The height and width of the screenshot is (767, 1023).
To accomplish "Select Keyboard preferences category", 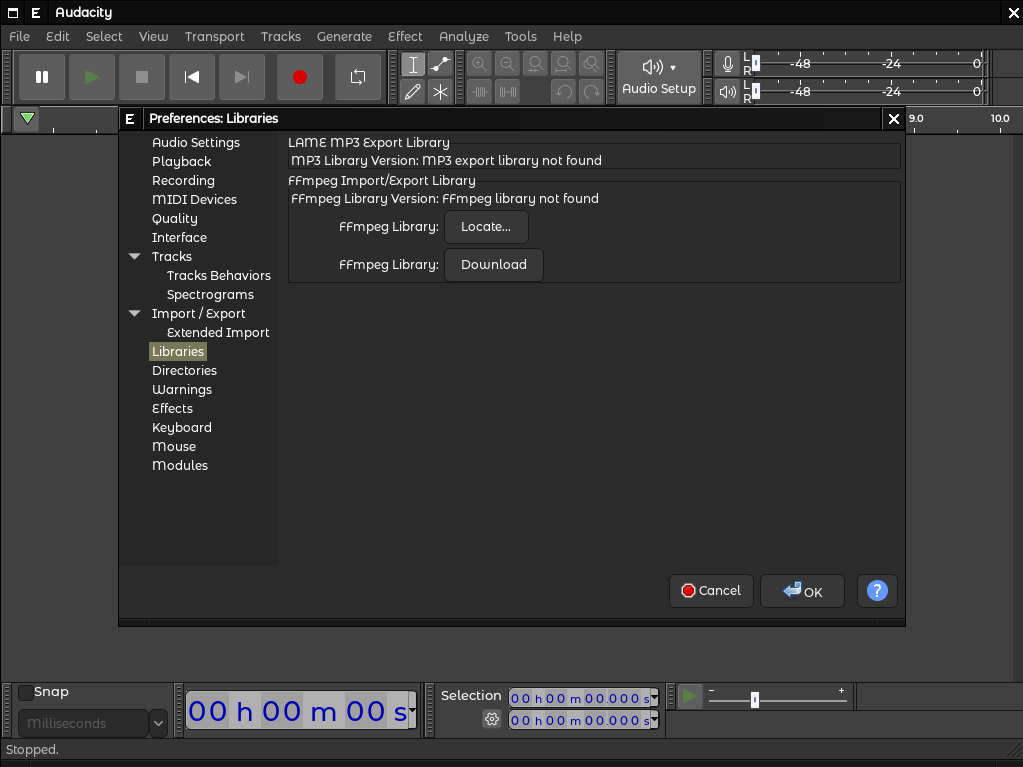I will pos(181,427).
